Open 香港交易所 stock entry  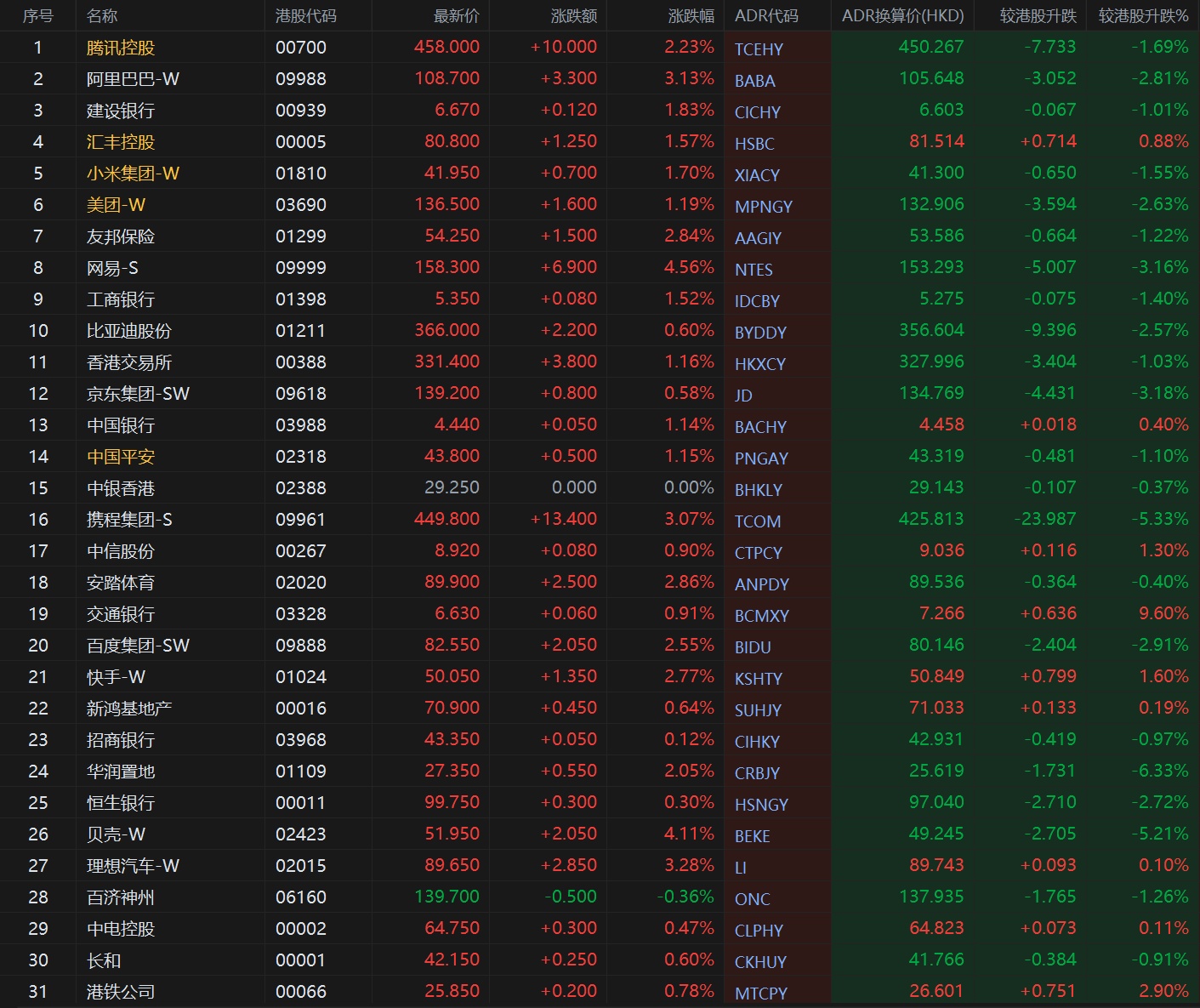129,362
